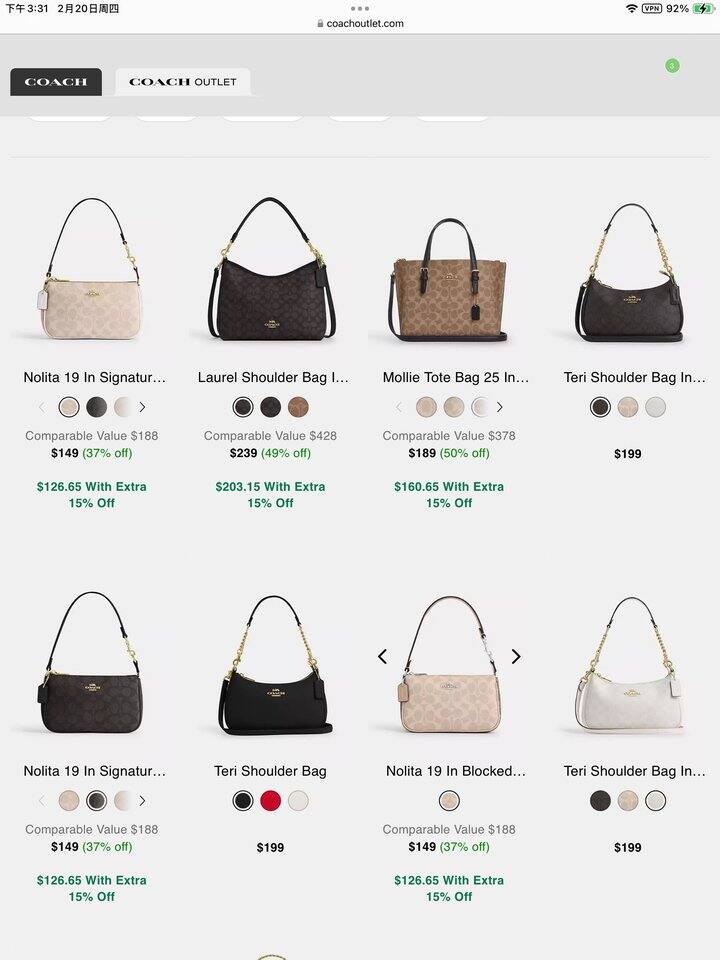Screen dimensions: 720x960
Task: Expand more colors for first-row Nolita 19
Action: (142, 407)
